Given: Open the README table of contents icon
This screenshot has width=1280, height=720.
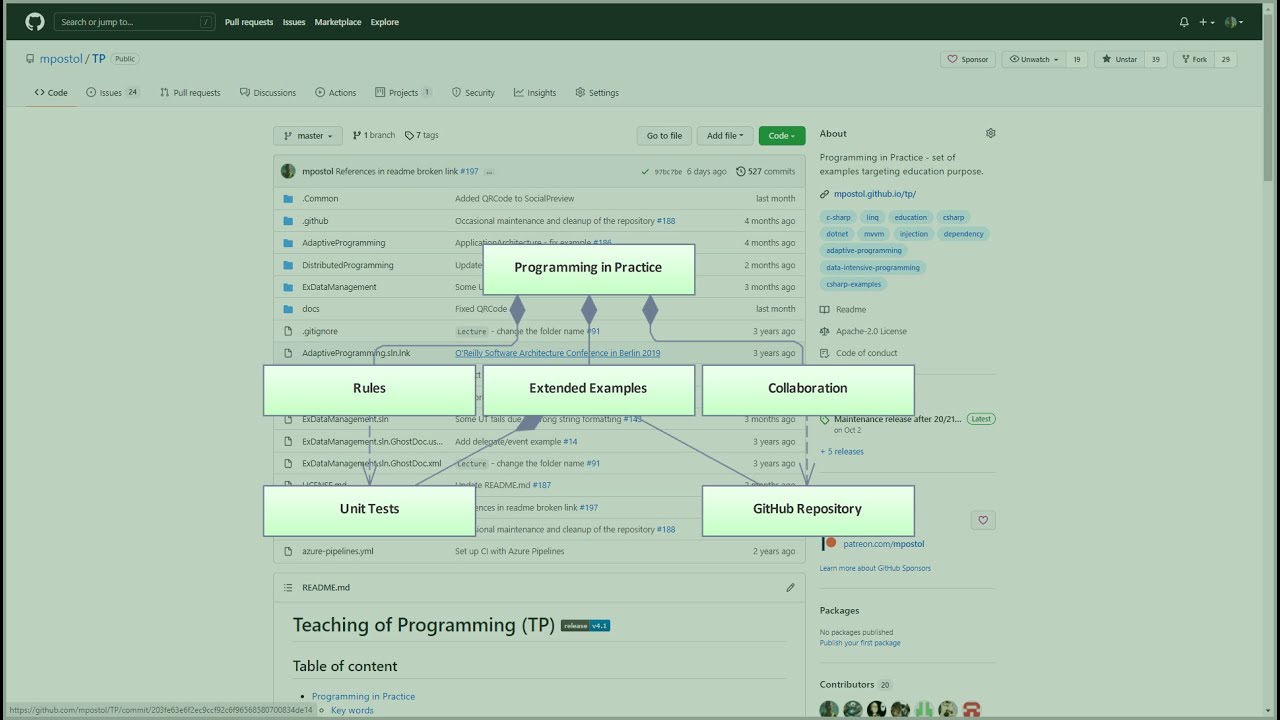Looking at the screenshot, I should (x=288, y=588).
